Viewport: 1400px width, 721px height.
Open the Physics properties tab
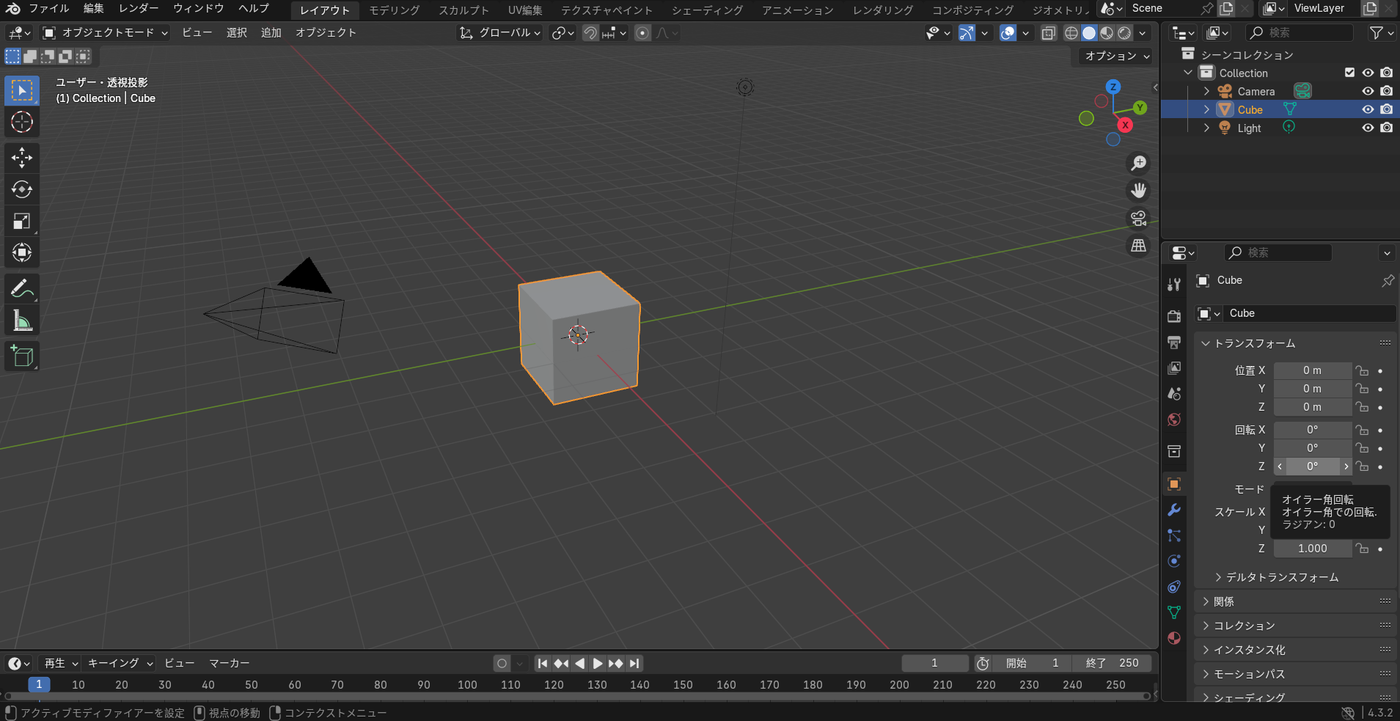click(x=1174, y=561)
